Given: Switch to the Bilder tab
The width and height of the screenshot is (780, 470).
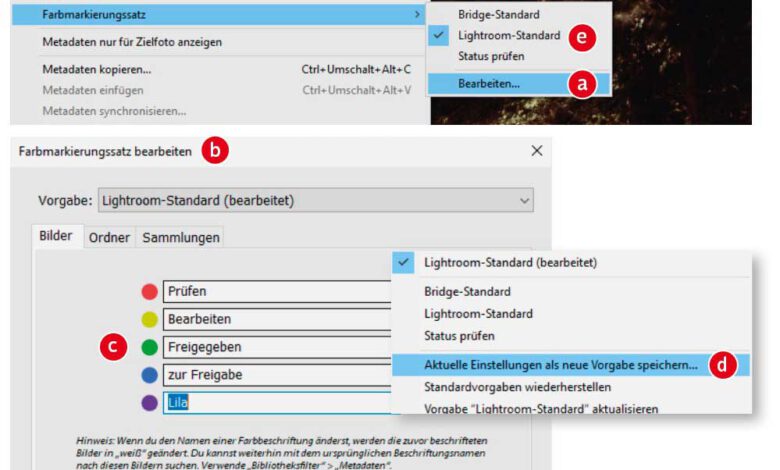Looking at the screenshot, I should click(56, 236).
